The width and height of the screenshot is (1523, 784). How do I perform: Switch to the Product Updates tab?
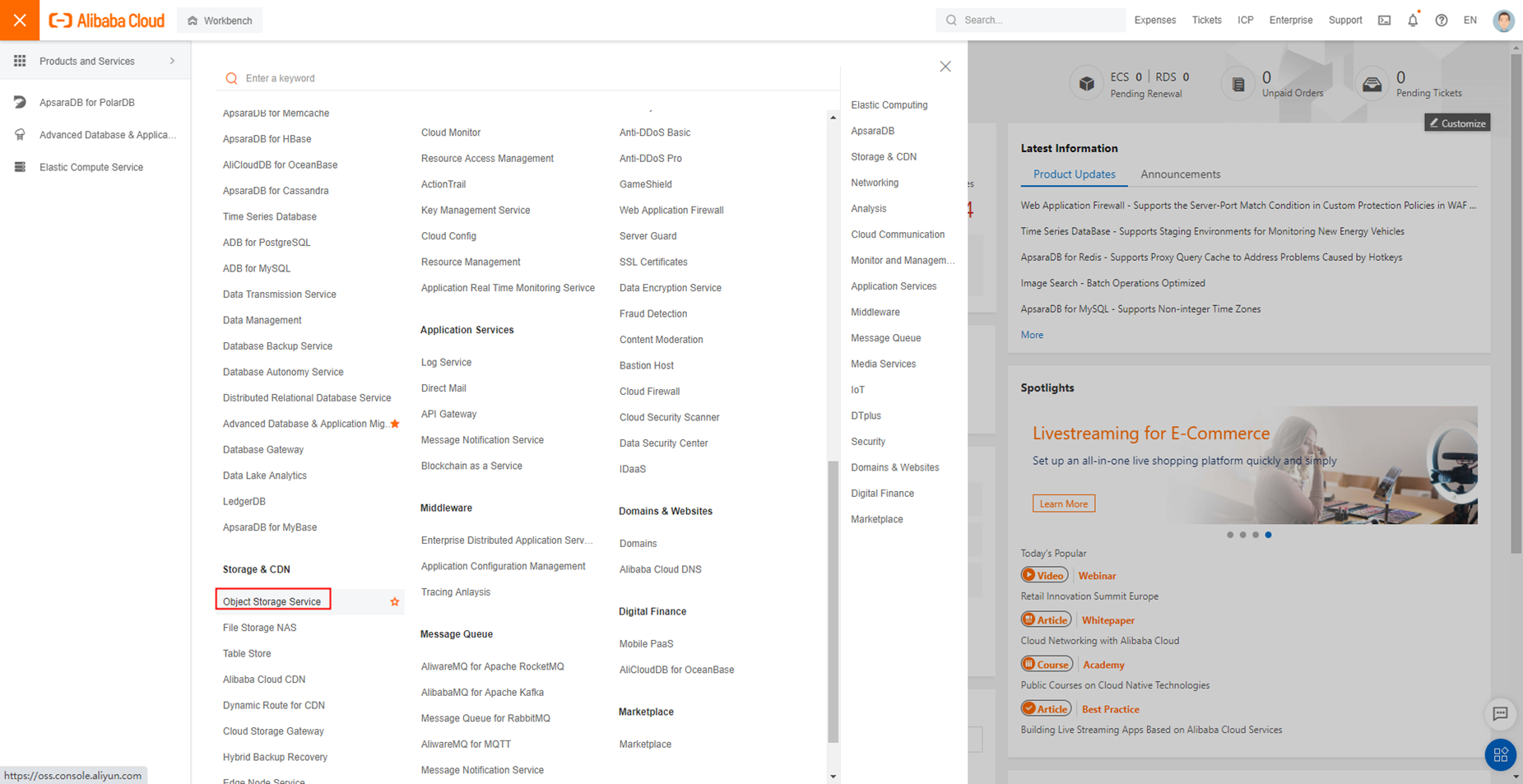pos(1074,174)
